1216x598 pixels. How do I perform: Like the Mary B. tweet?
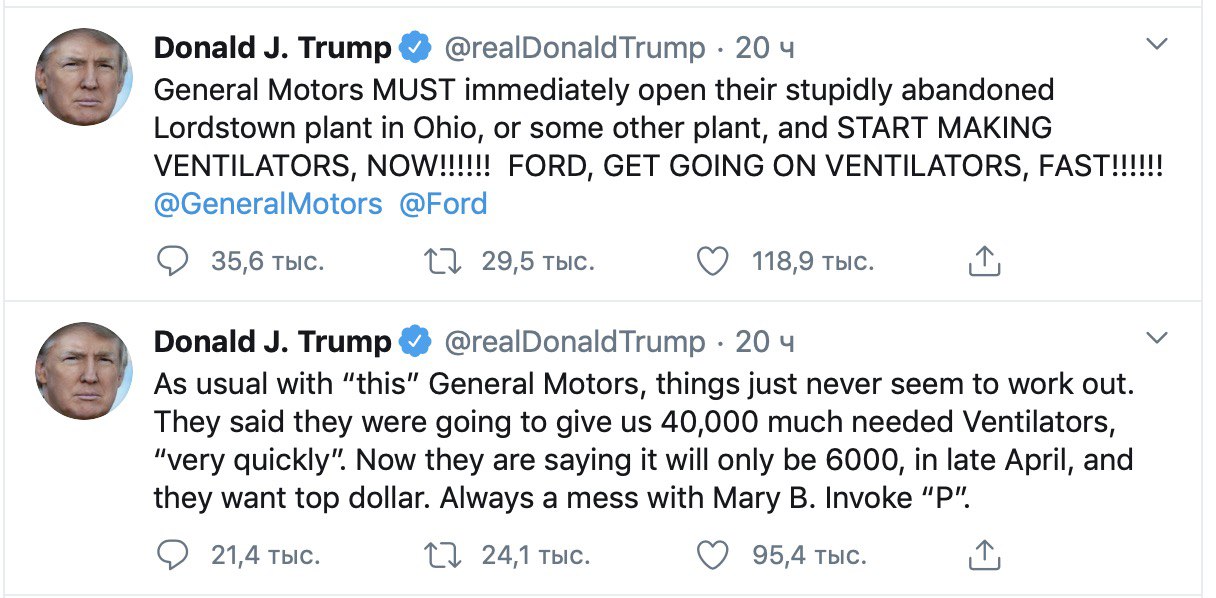pyautogui.click(x=711, y=555)
